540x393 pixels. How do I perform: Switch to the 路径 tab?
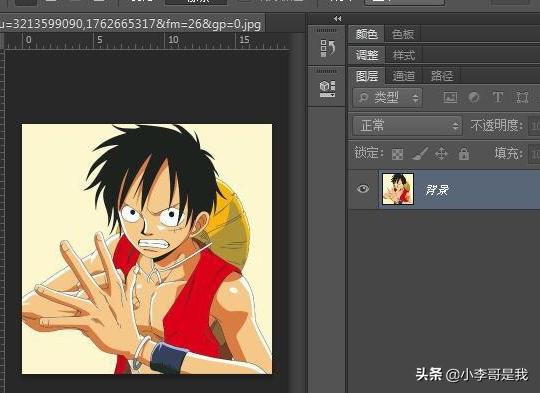(442, 76)
